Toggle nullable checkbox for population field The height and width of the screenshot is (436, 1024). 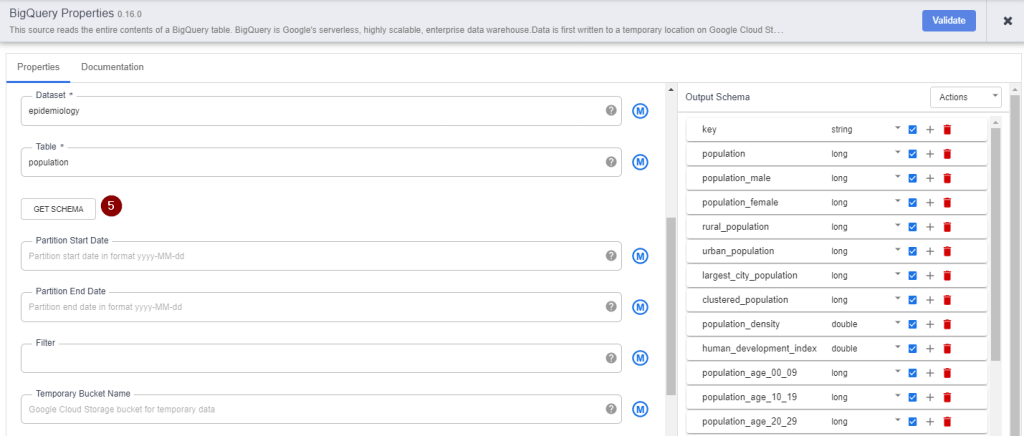[912, 154]
